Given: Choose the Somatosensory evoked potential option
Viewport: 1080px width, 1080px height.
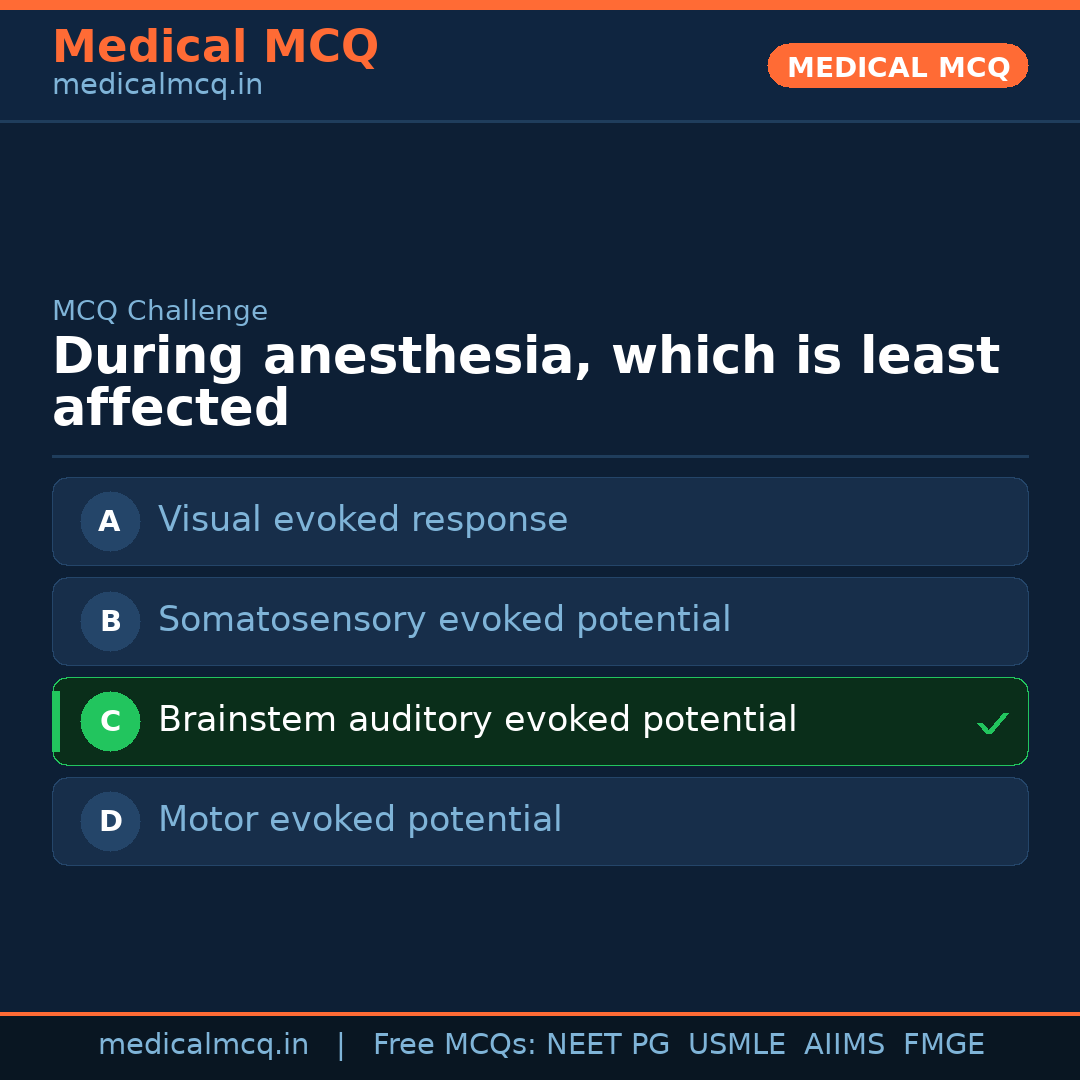Looking at the screenshot, I should (x=444, y=620).
